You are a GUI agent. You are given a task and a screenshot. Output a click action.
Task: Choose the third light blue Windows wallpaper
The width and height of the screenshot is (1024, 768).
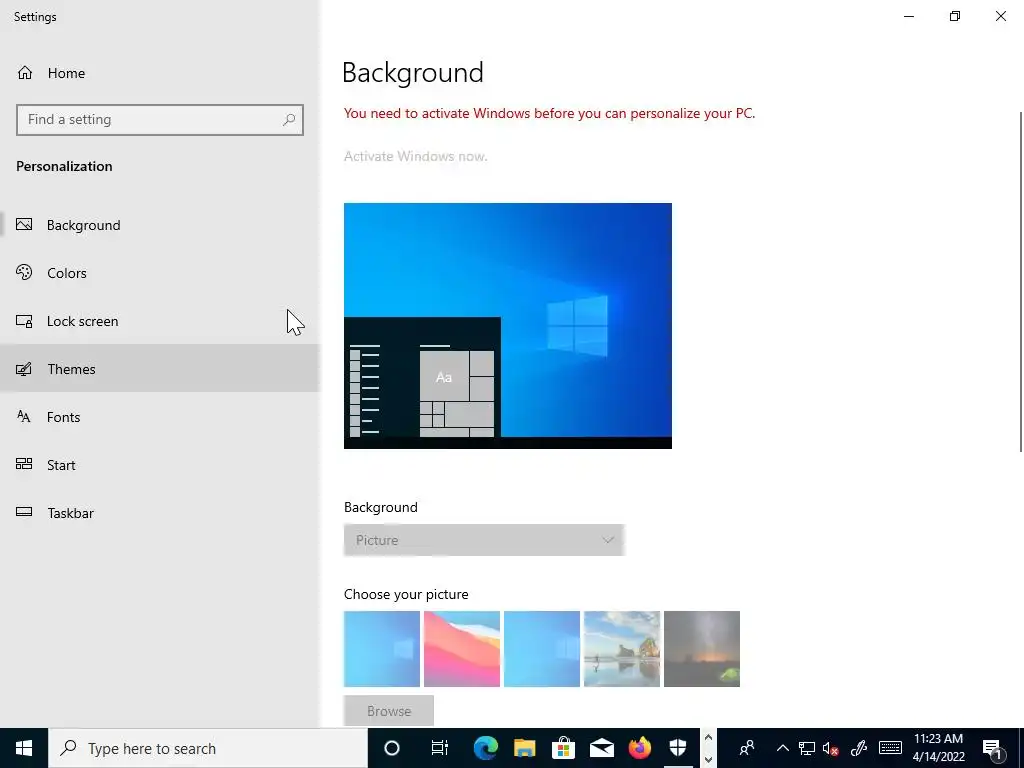(542, 649)
